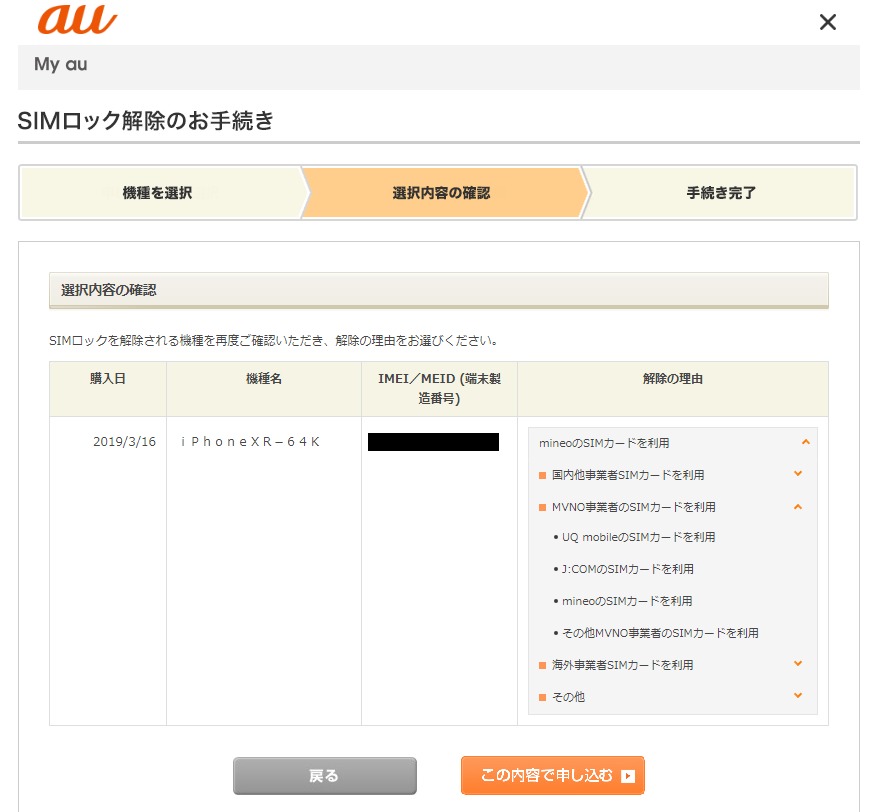This screenshot has width=880, height=812.
Task: Click the orange square bullet beside その他
Action: (543, 697)
